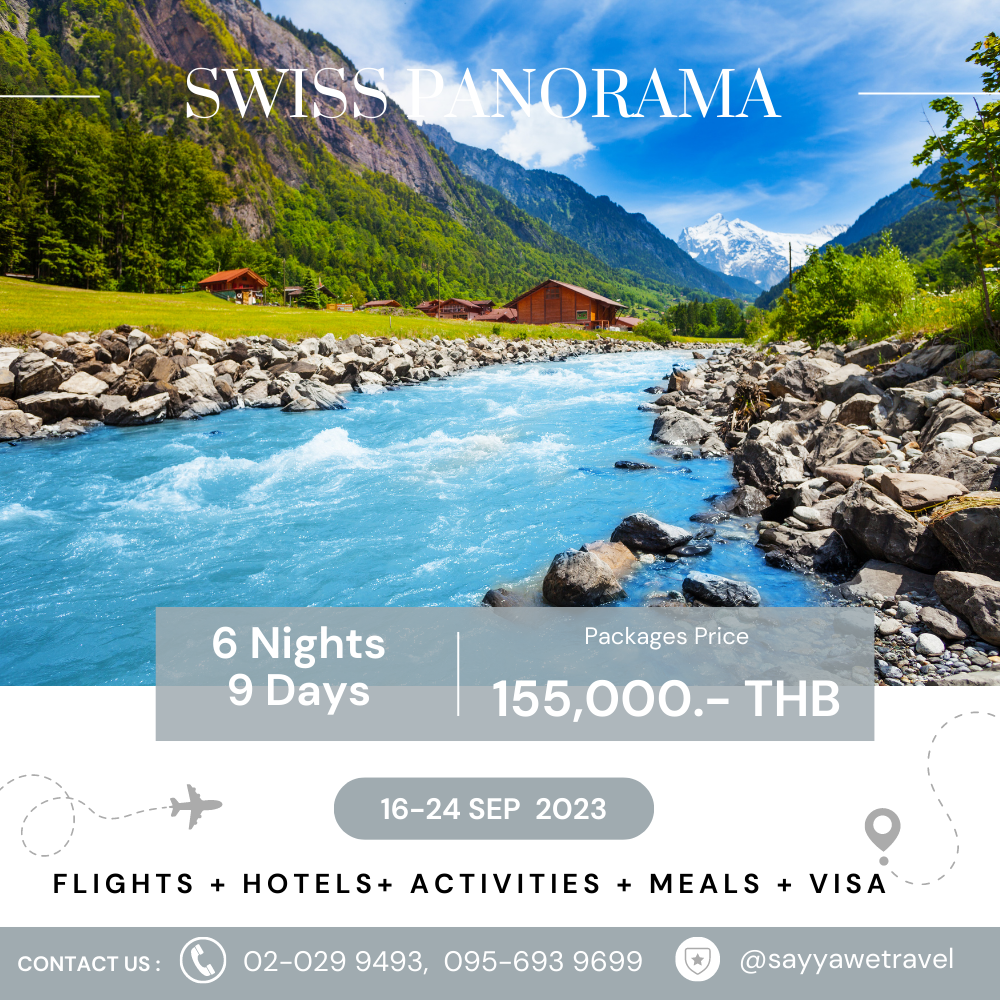Click the snowy mountain peak in the photo
The height and width of the screenshot is (1000, 1000).
751,249
